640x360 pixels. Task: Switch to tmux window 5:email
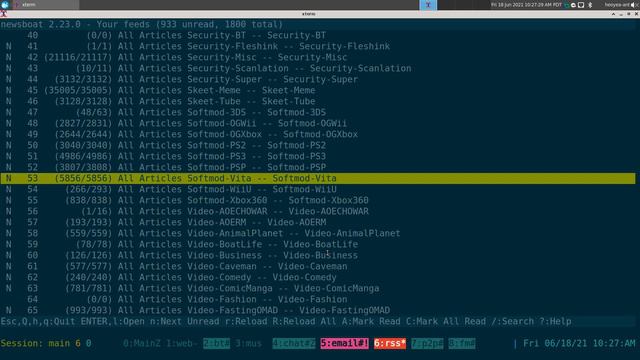344,343
